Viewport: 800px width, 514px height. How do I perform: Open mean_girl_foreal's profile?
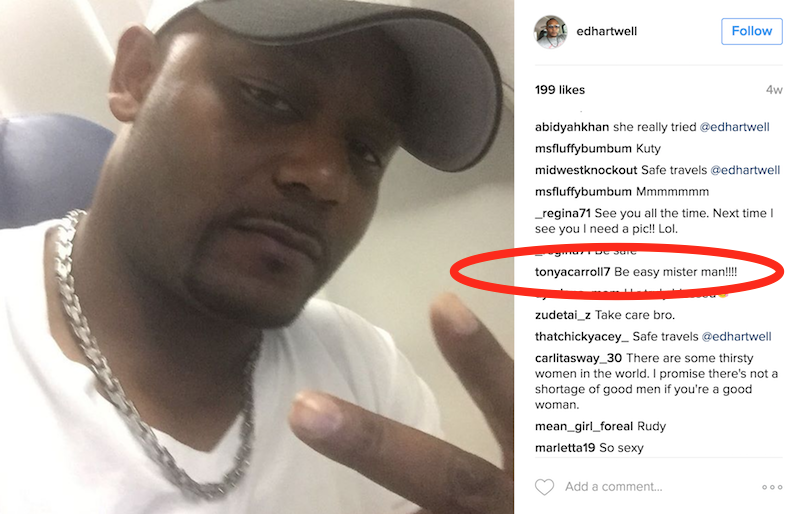coord(584,426)
